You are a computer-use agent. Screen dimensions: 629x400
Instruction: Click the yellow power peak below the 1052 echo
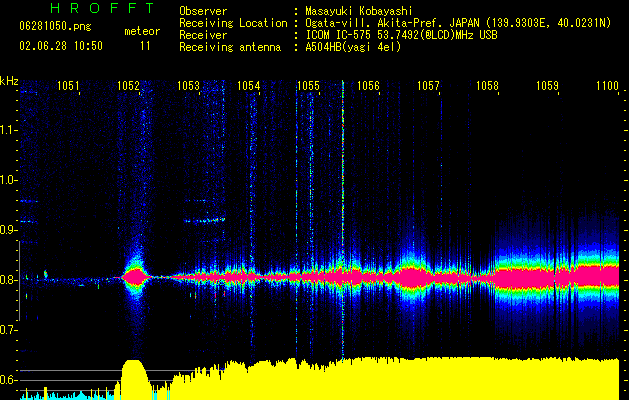(134, 379)
